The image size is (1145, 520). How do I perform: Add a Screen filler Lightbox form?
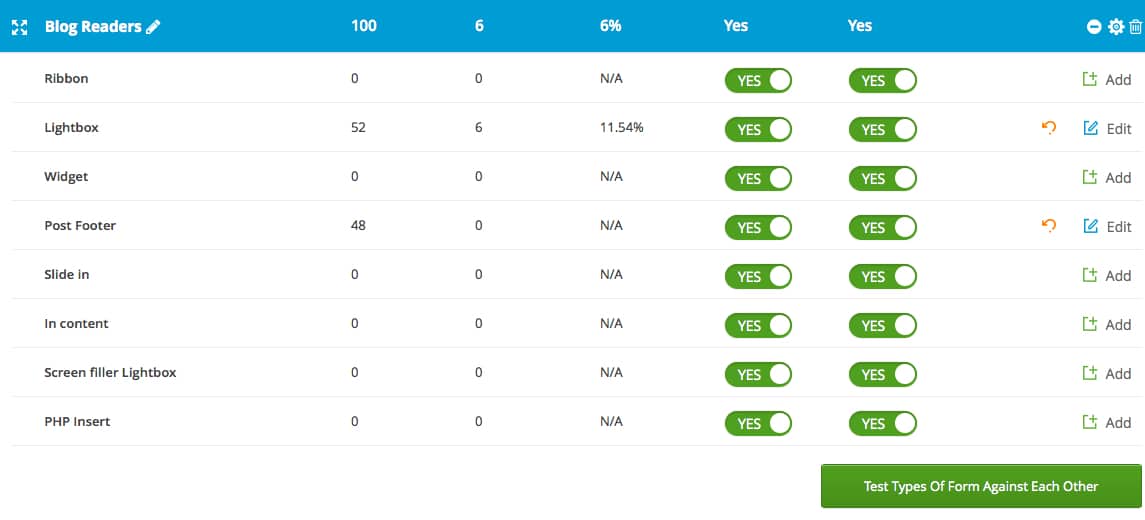(x=1107, y=374)
